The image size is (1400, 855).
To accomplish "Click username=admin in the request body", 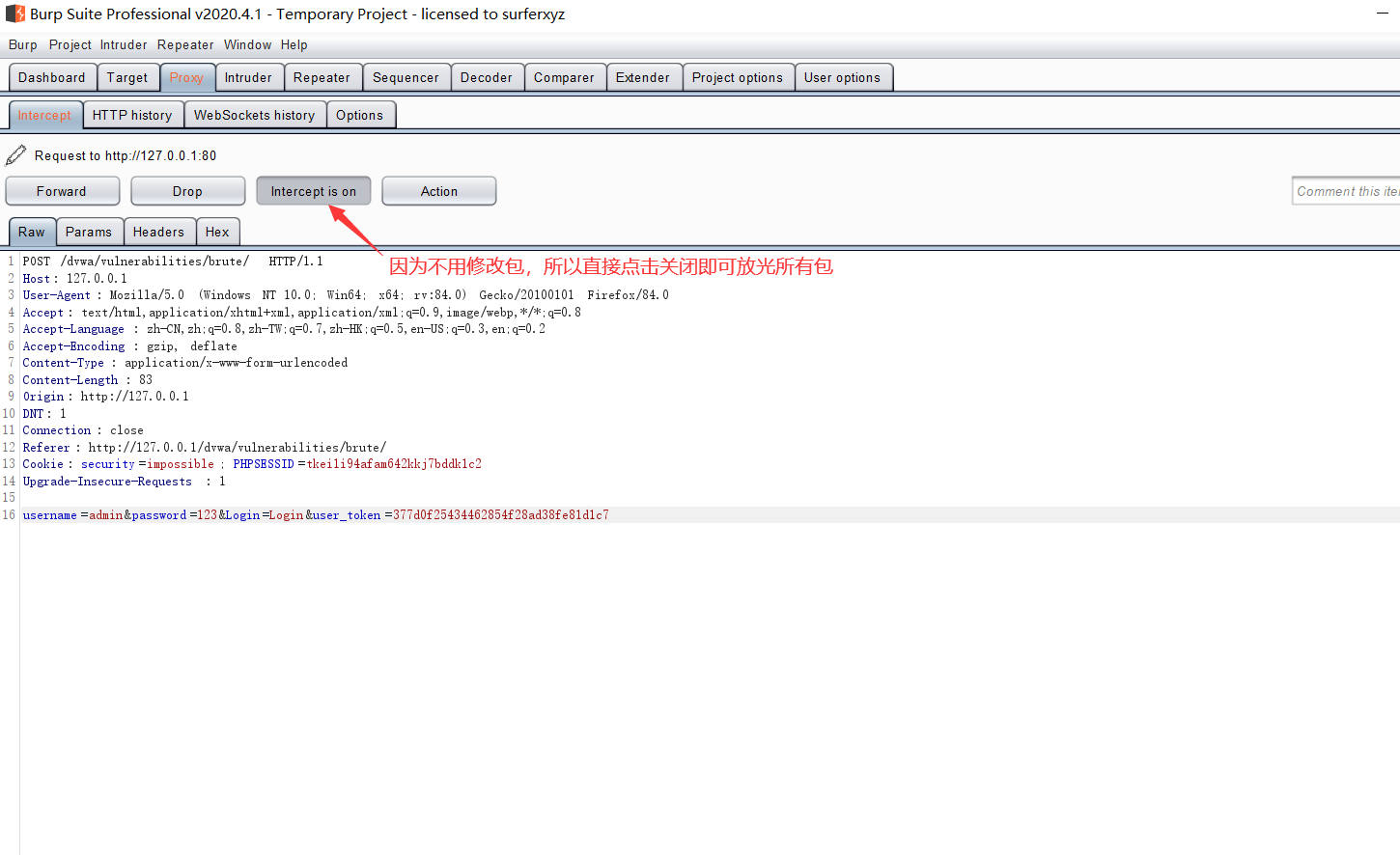I will (72, 515).
